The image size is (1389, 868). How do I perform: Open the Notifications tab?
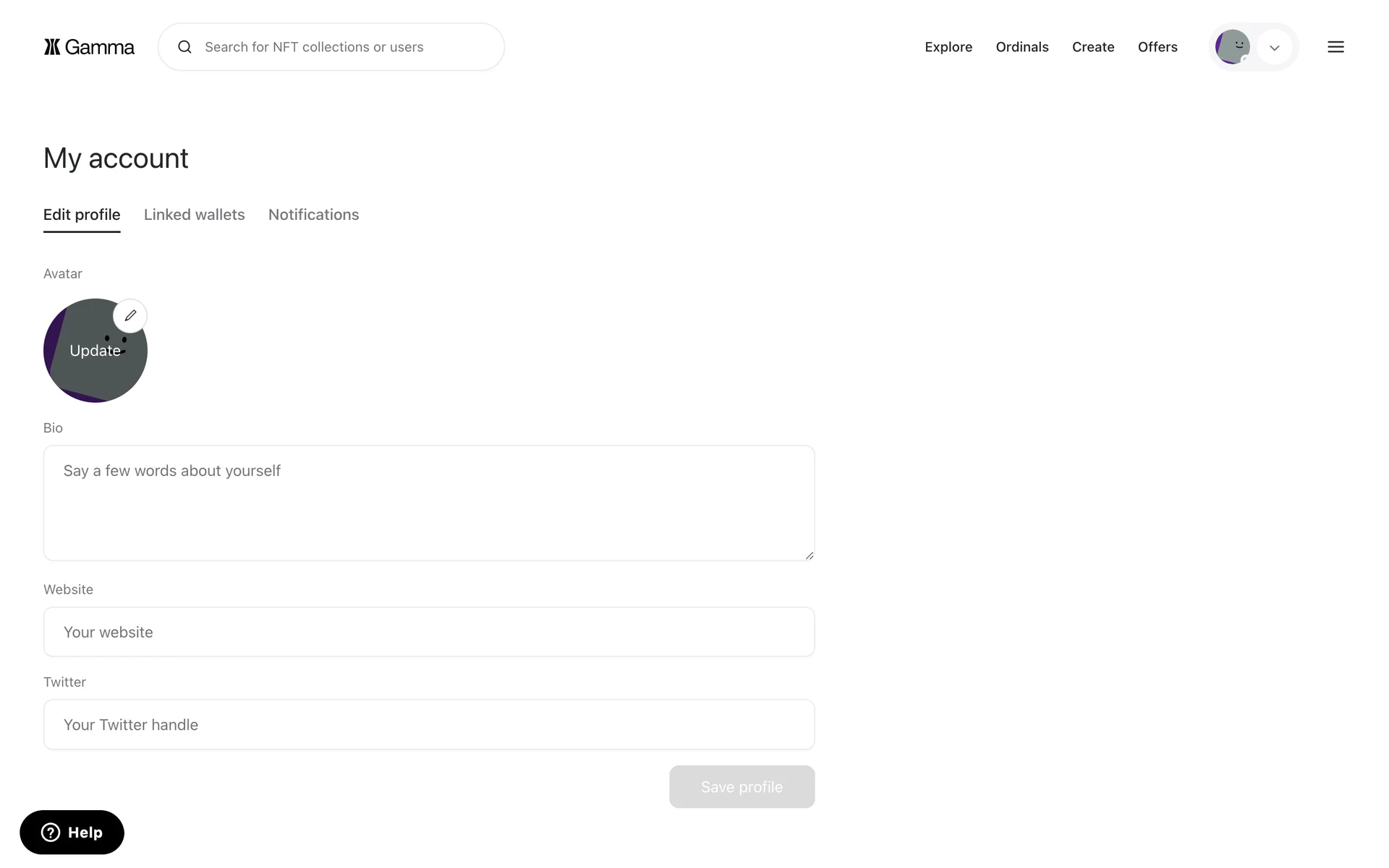pos(313,215)
